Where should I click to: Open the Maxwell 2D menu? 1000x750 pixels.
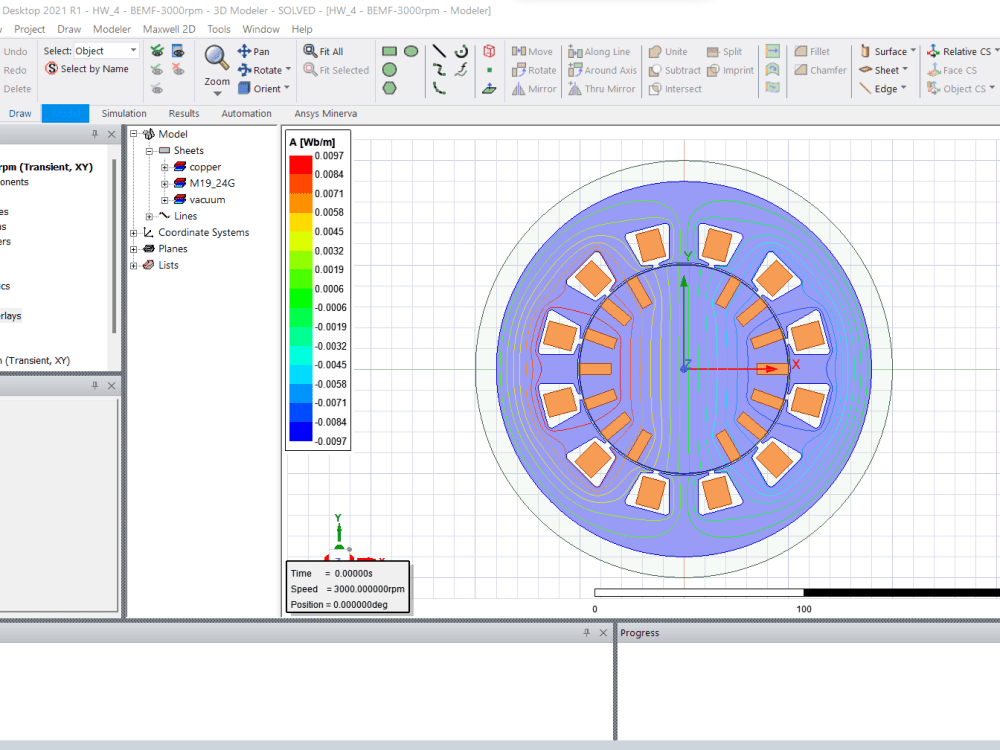click(x=169, y=29)
